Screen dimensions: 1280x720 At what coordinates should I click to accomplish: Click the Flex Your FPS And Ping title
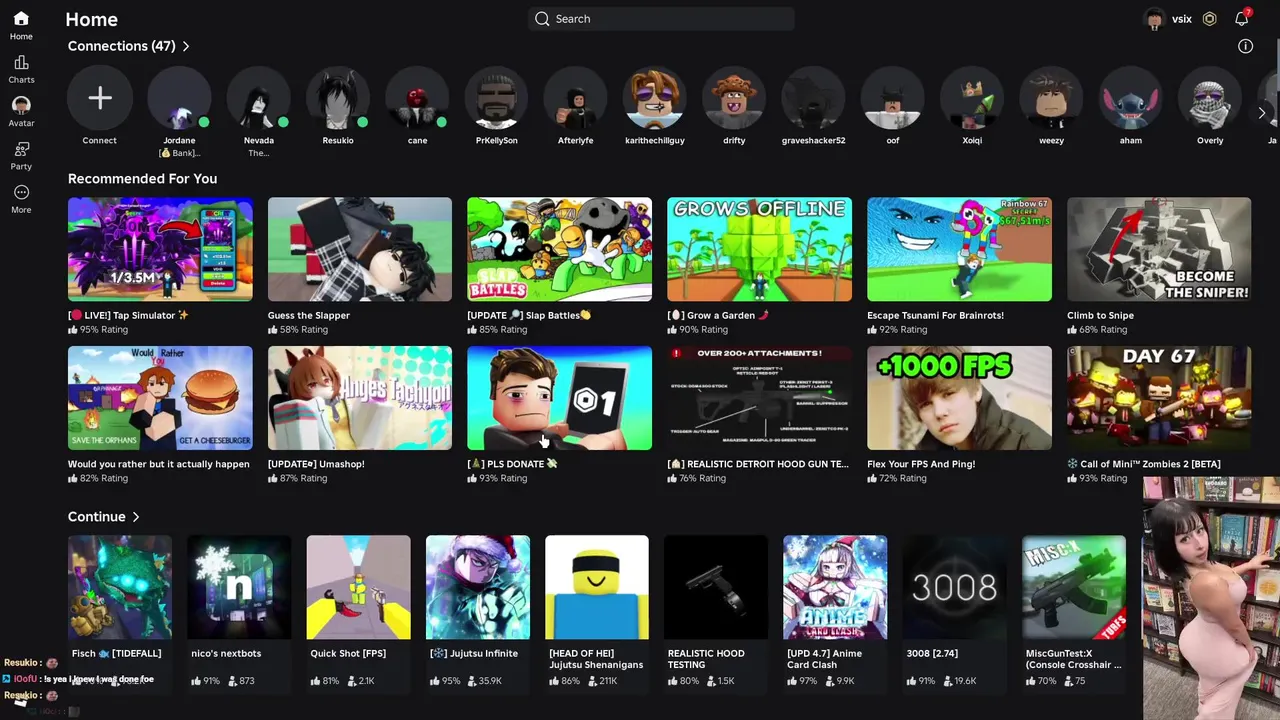point(921,464)
